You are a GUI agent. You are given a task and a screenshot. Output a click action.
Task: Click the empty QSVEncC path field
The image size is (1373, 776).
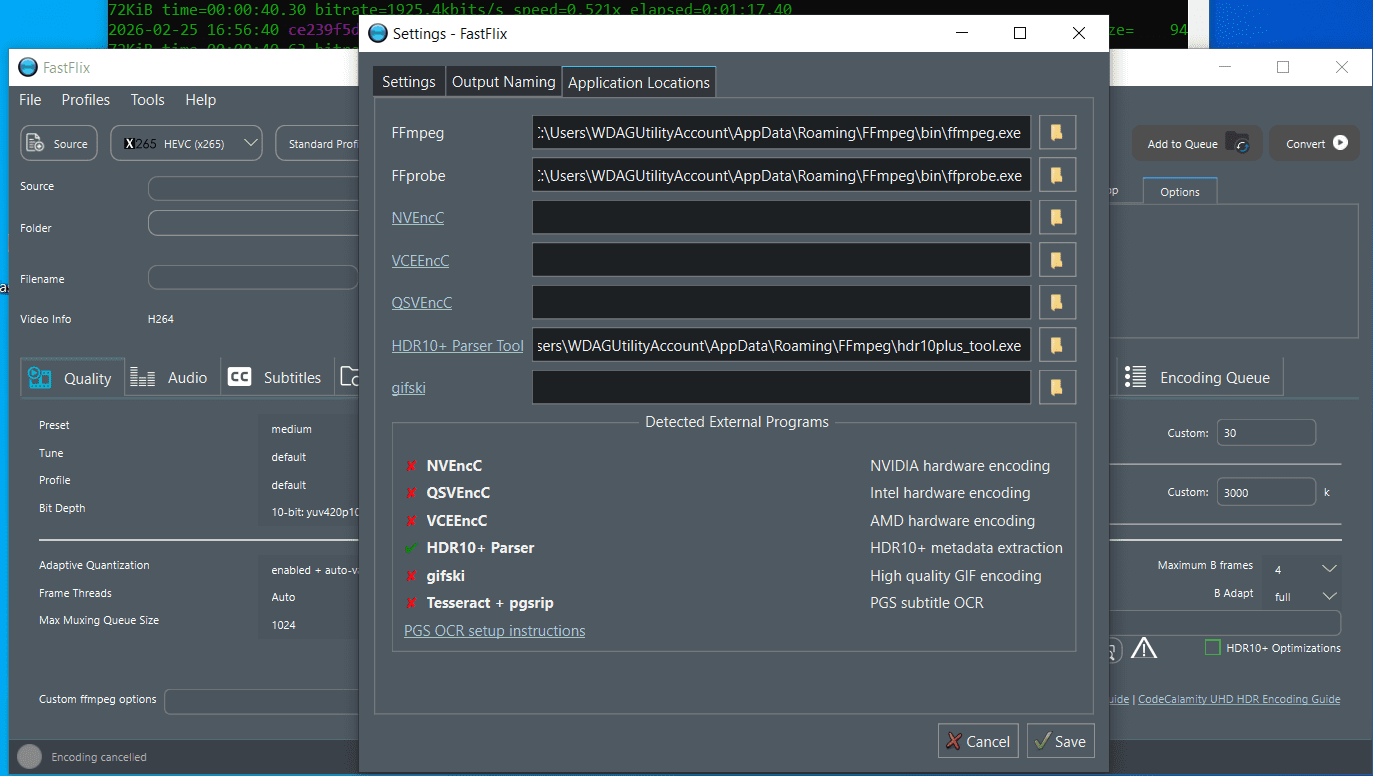(x=781, y=302)
